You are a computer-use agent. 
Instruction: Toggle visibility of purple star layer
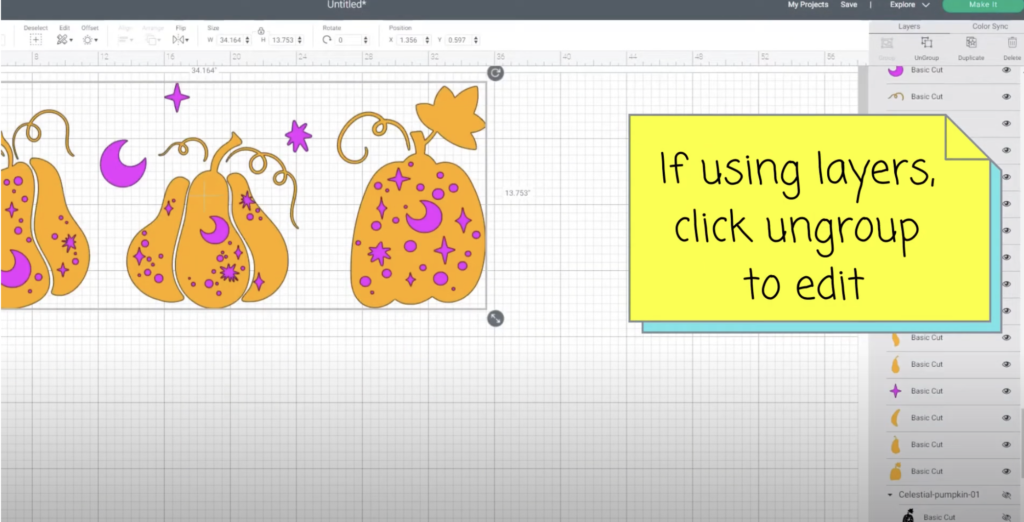(1006, 391)
